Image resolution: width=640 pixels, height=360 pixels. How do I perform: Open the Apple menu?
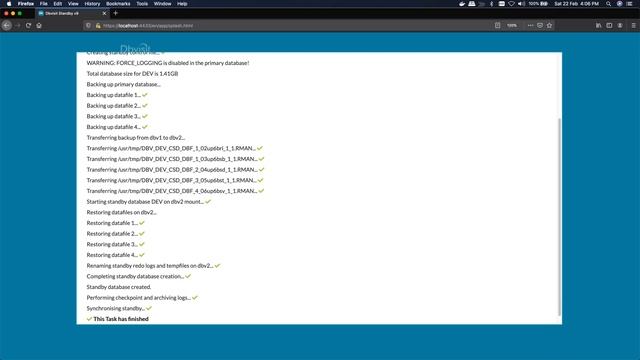[x=9, y=4]
